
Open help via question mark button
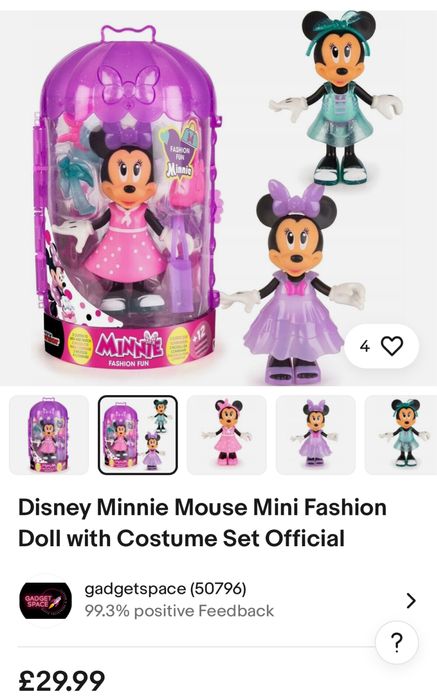coord(396,642)
